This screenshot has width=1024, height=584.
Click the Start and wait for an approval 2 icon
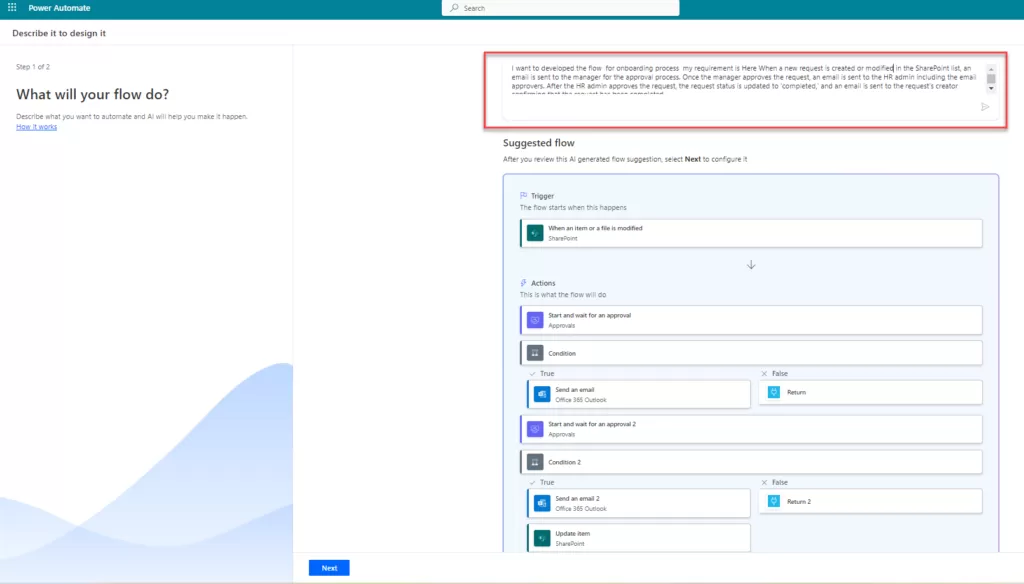(x=535, y=429)
